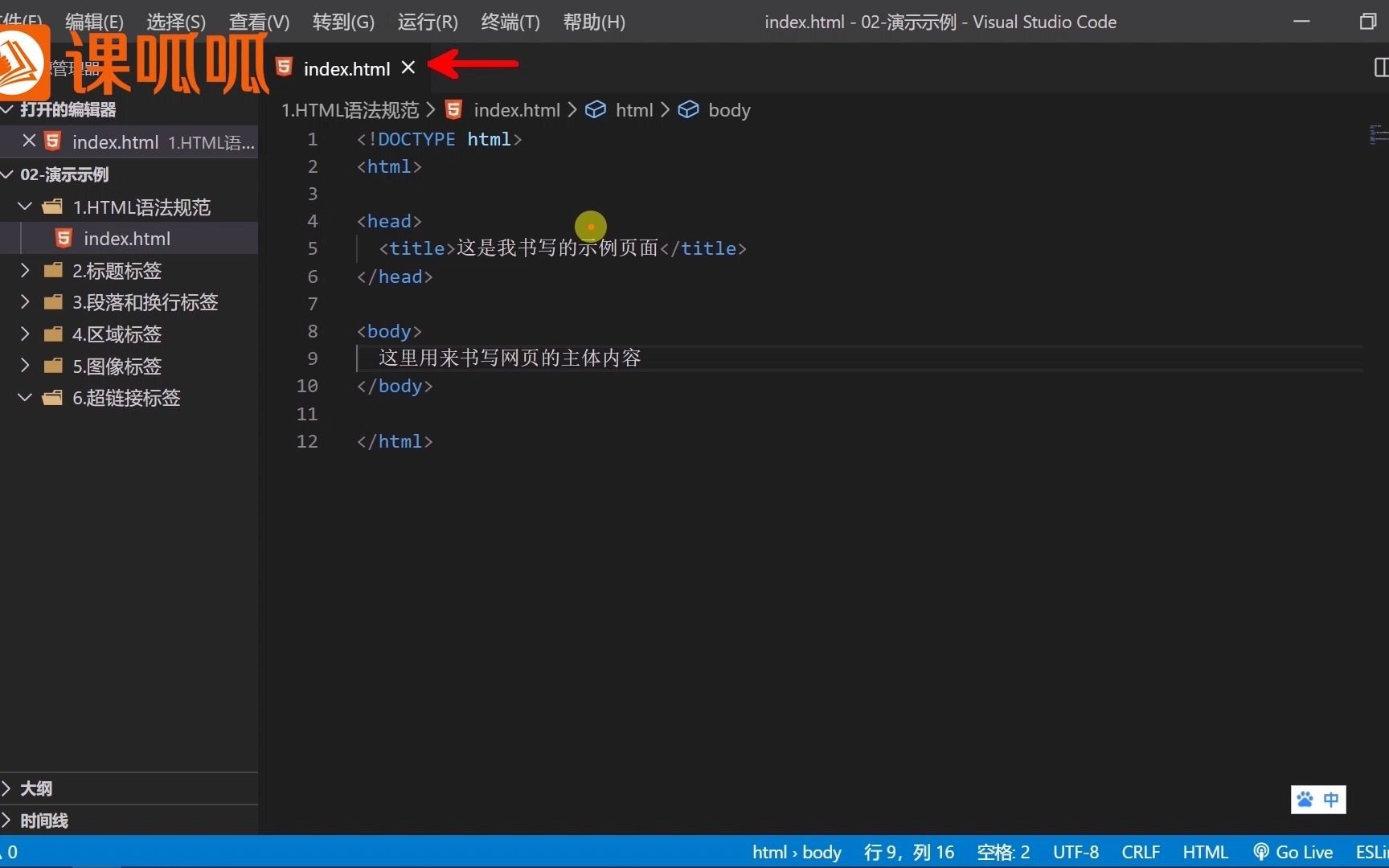Open the 编辑(E) menu
Viewport: 1389px width, 868px height.
94,22
